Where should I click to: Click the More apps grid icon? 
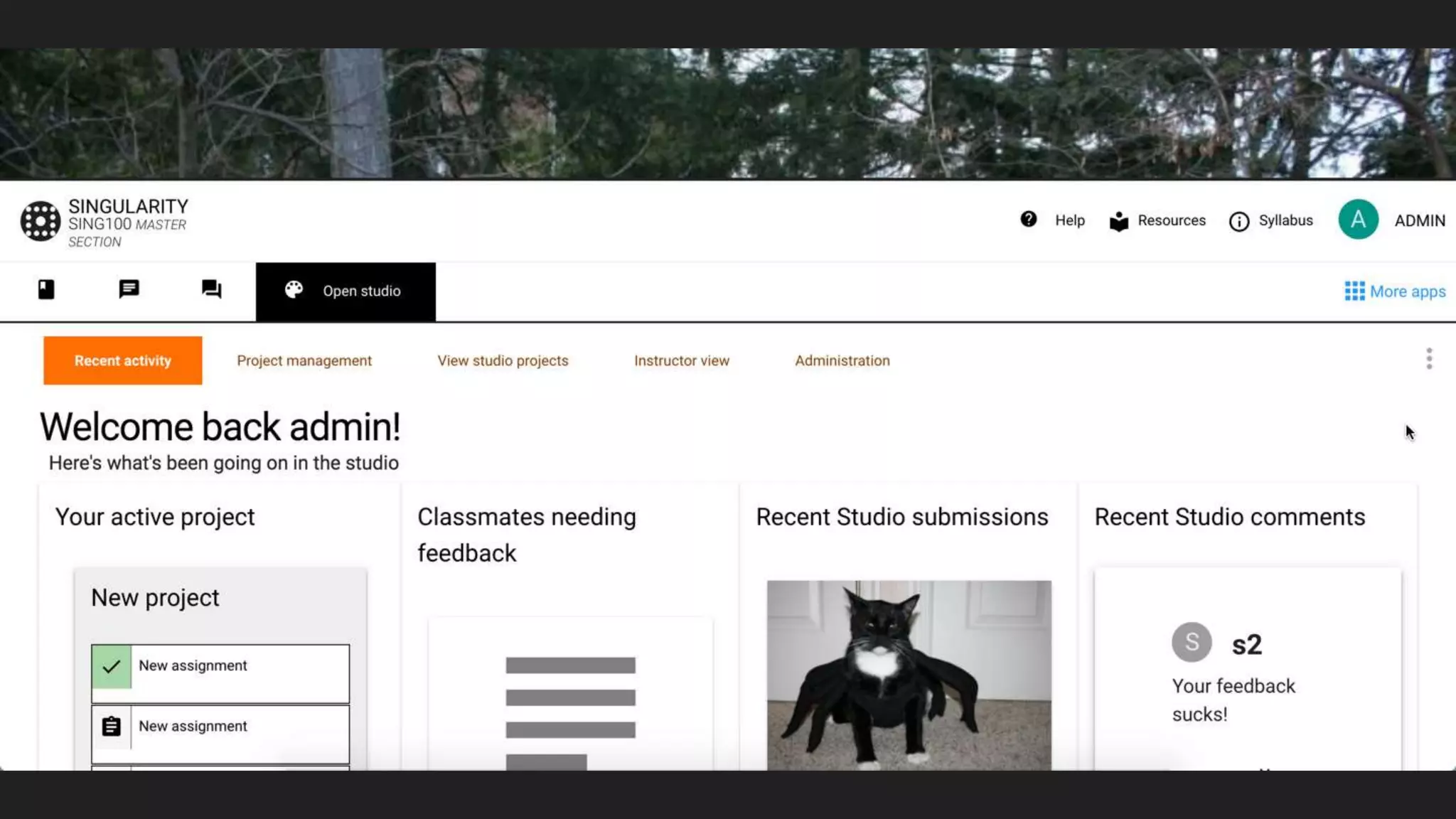tap(1354, 291)
